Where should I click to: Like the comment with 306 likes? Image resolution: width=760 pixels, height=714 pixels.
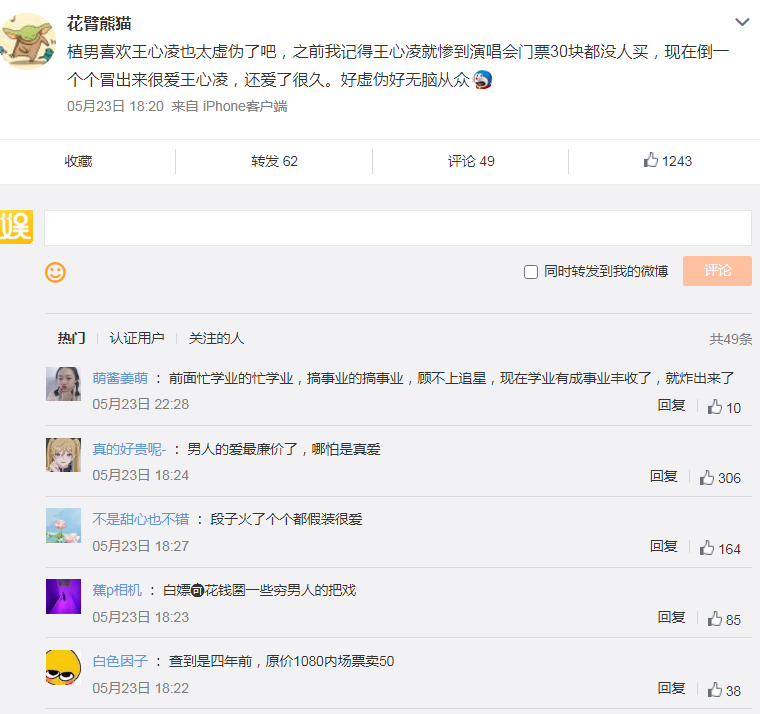[x=720, y=478]
